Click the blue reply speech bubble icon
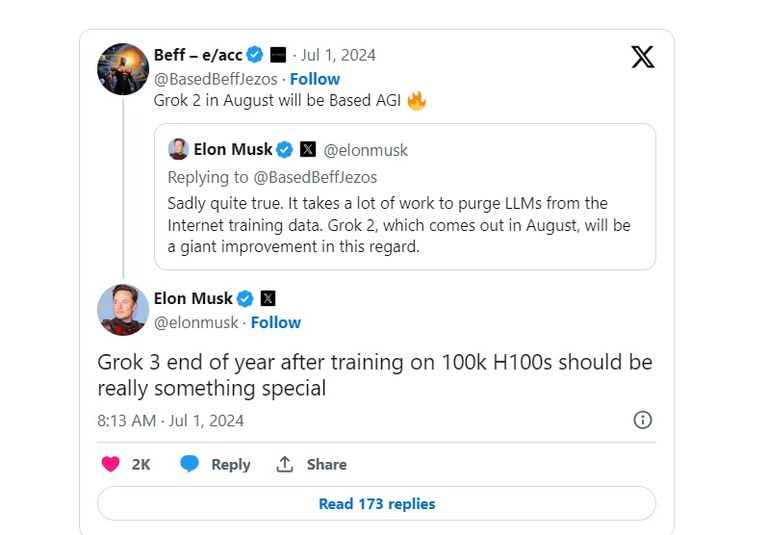 [x=190, y=464]
